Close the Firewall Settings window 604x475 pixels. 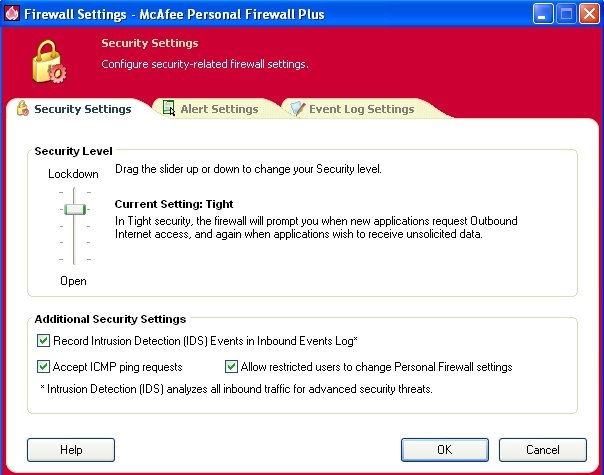tap(590, 14)
